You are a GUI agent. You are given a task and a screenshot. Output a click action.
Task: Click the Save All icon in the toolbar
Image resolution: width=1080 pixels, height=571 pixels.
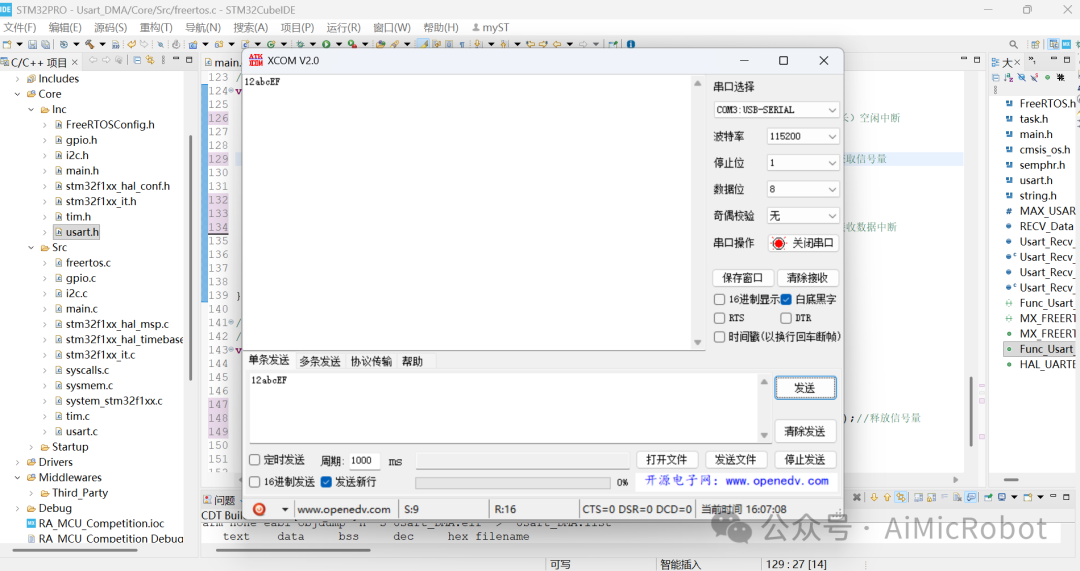point(45,44)
